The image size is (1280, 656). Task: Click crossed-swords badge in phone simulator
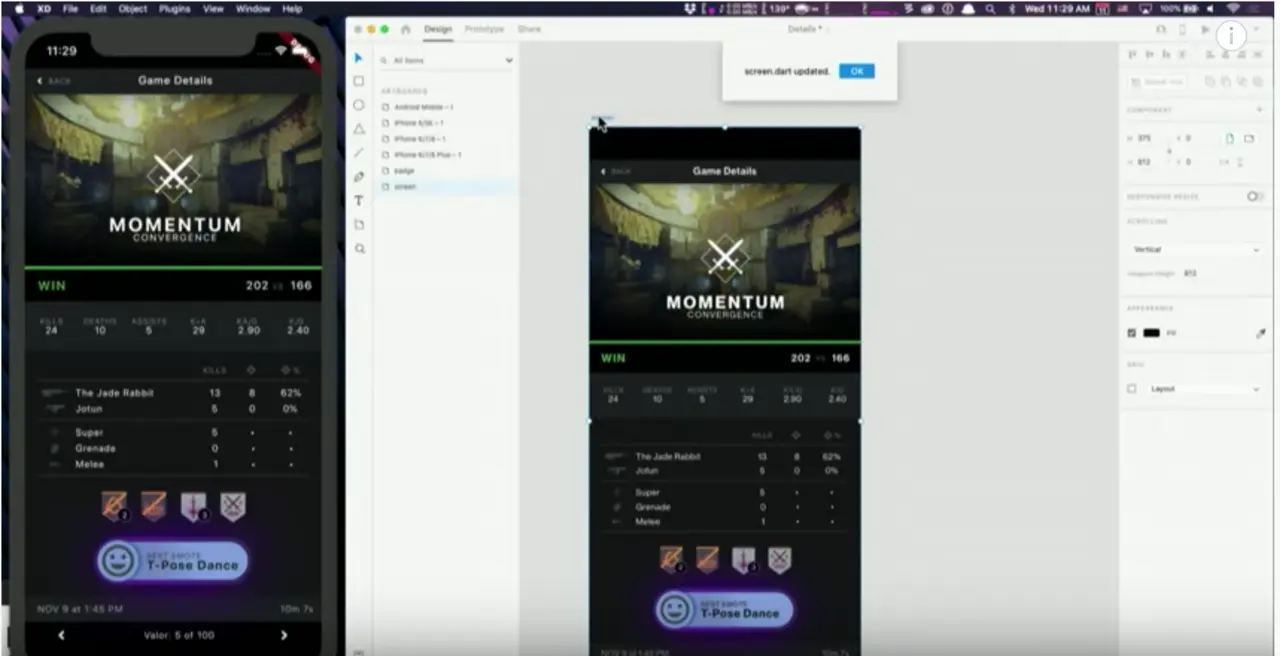click(233, 506)
